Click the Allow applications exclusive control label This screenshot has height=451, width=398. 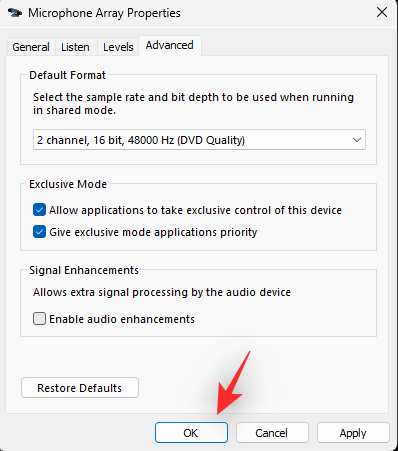pyautogui.click(x=195, y=210)
